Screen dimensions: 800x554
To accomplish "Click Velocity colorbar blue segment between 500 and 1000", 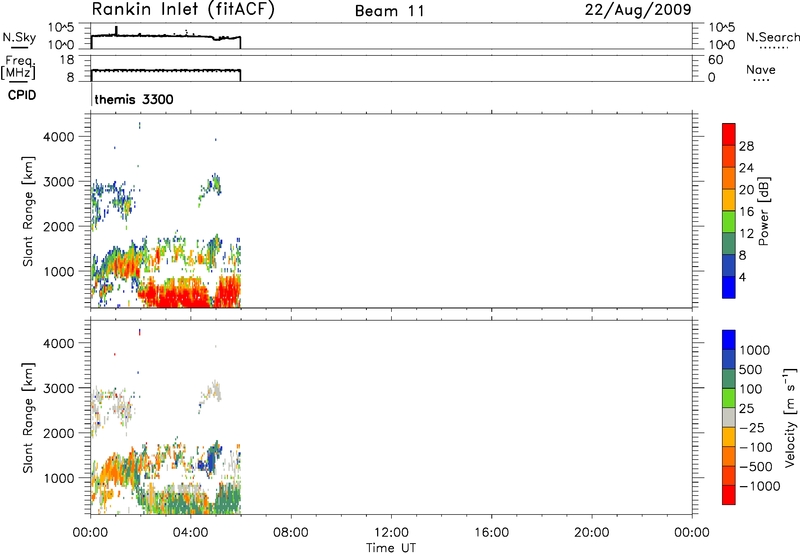I will pos(729,360).
